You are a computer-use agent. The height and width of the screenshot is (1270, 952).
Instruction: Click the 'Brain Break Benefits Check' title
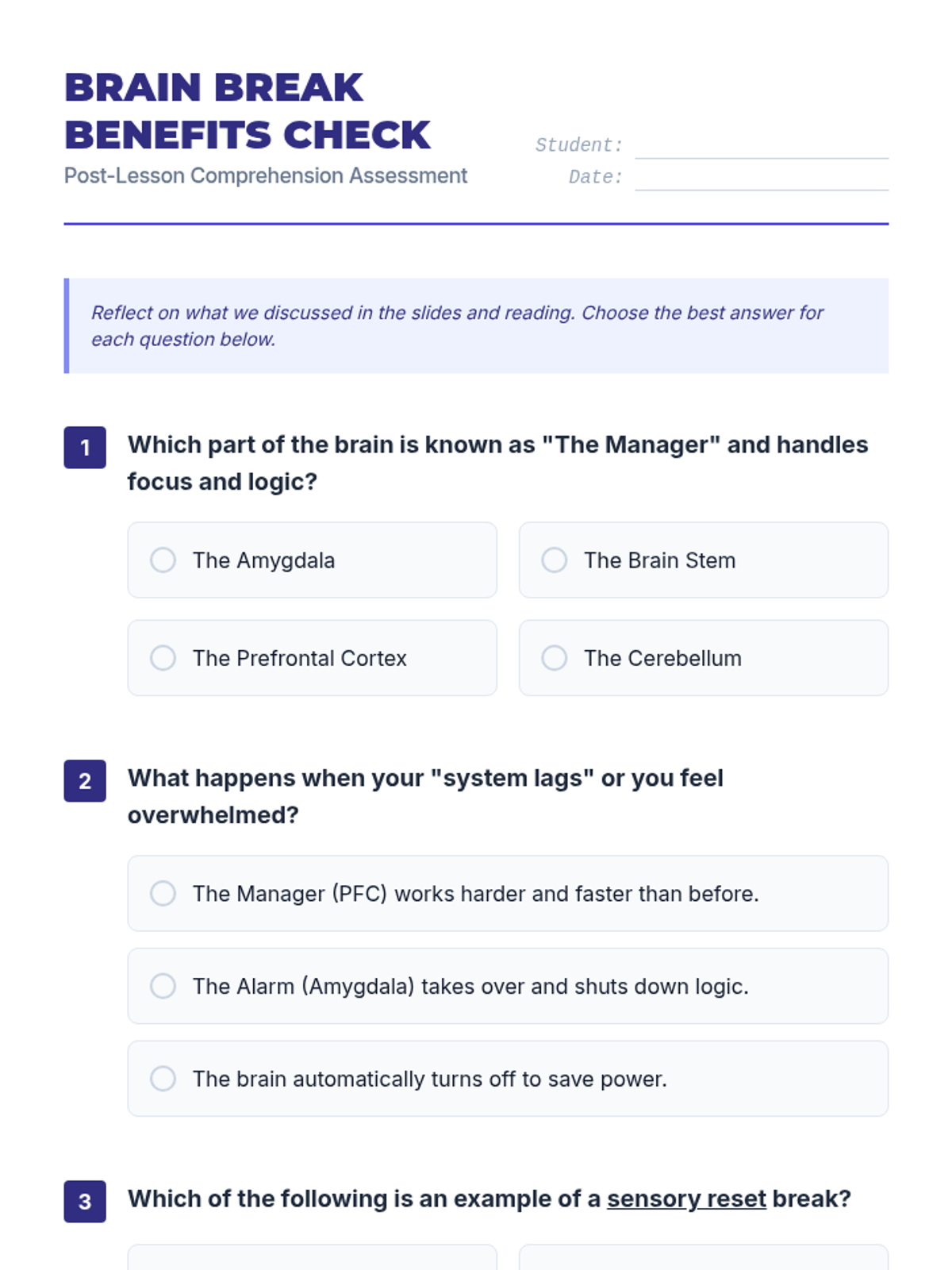248,111
